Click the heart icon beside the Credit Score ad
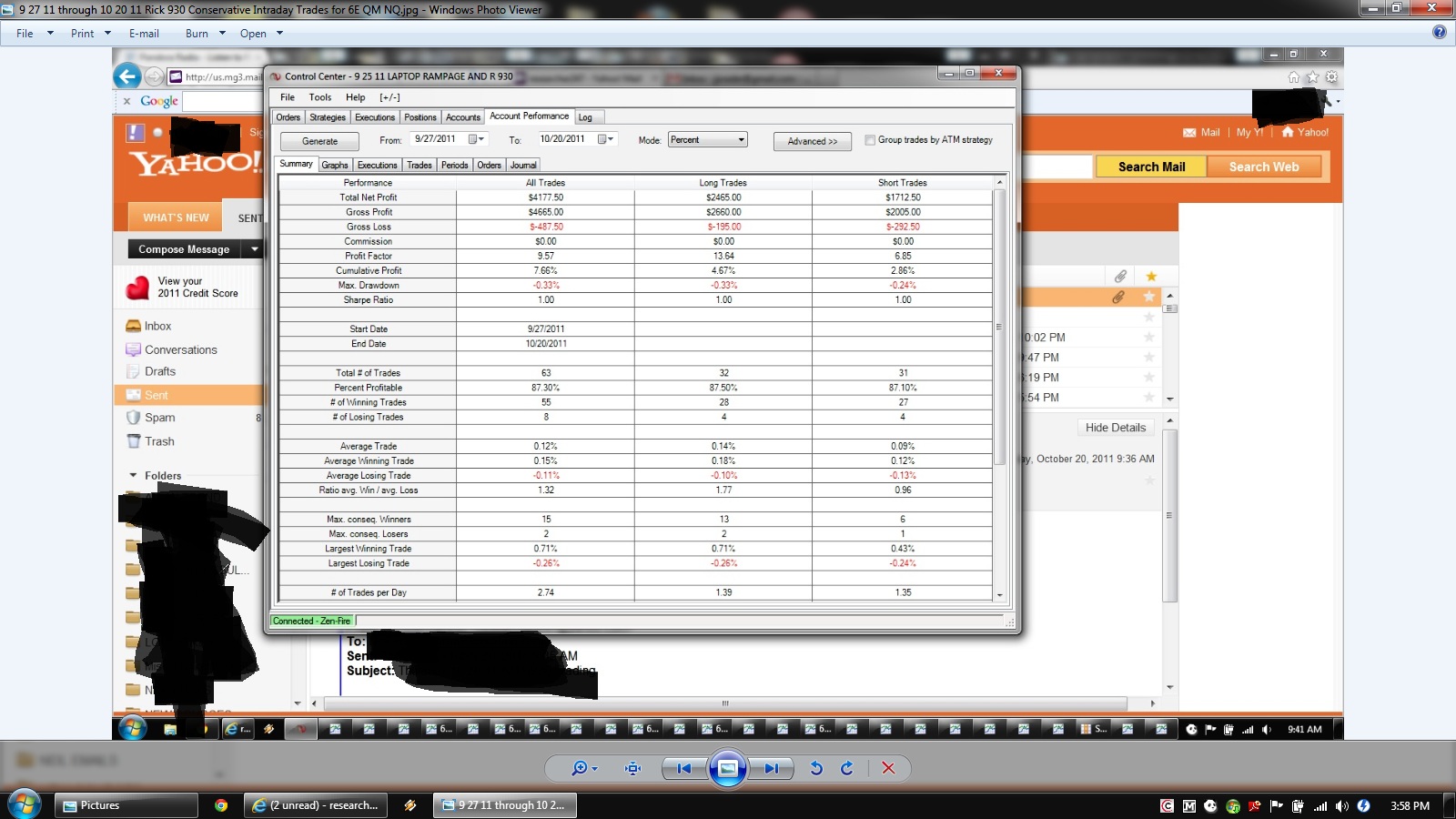 point(137,288)
